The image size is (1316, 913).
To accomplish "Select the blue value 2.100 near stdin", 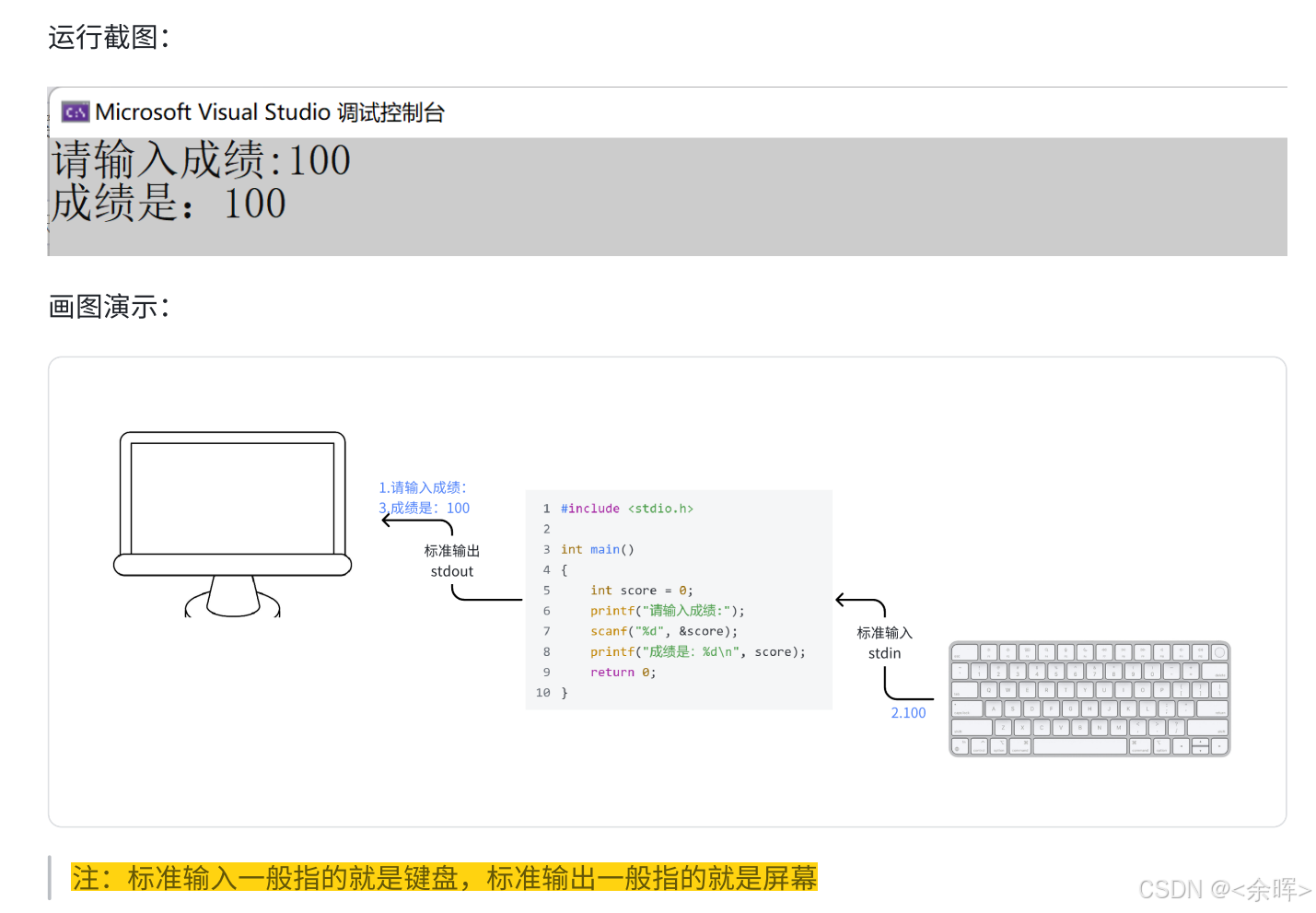I will (909, 713).
